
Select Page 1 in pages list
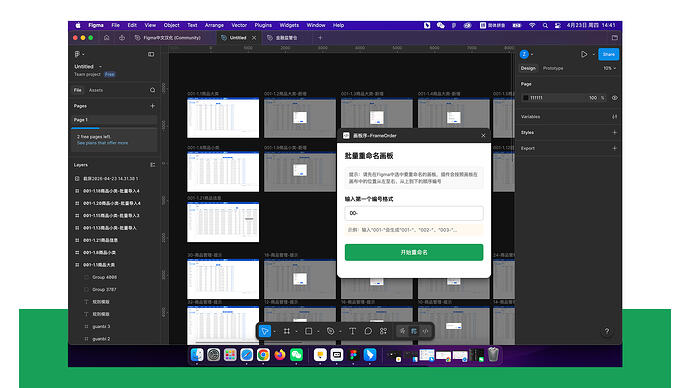coord(114,120)
